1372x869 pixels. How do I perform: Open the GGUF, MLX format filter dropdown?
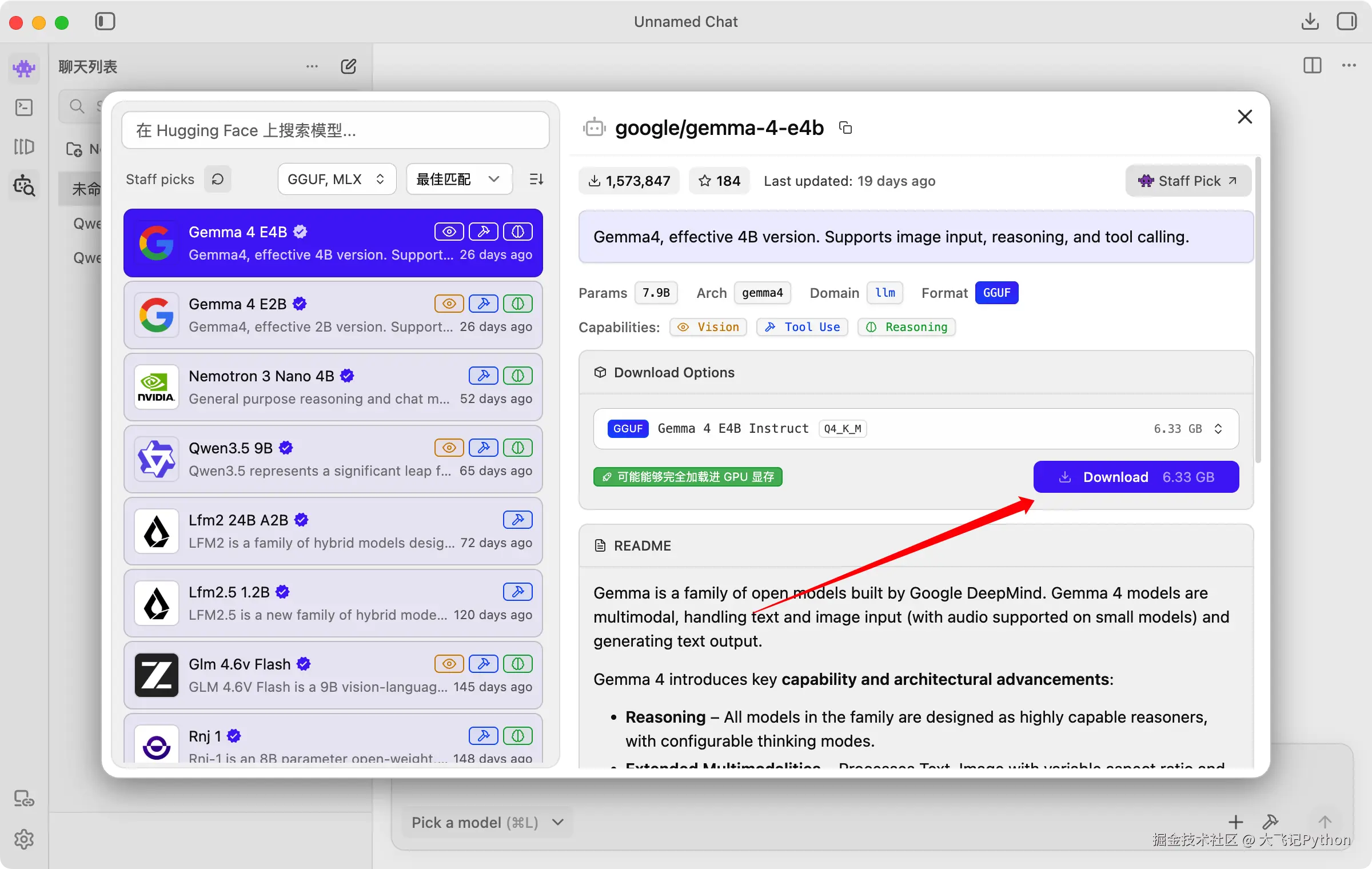tap(337, 179)
